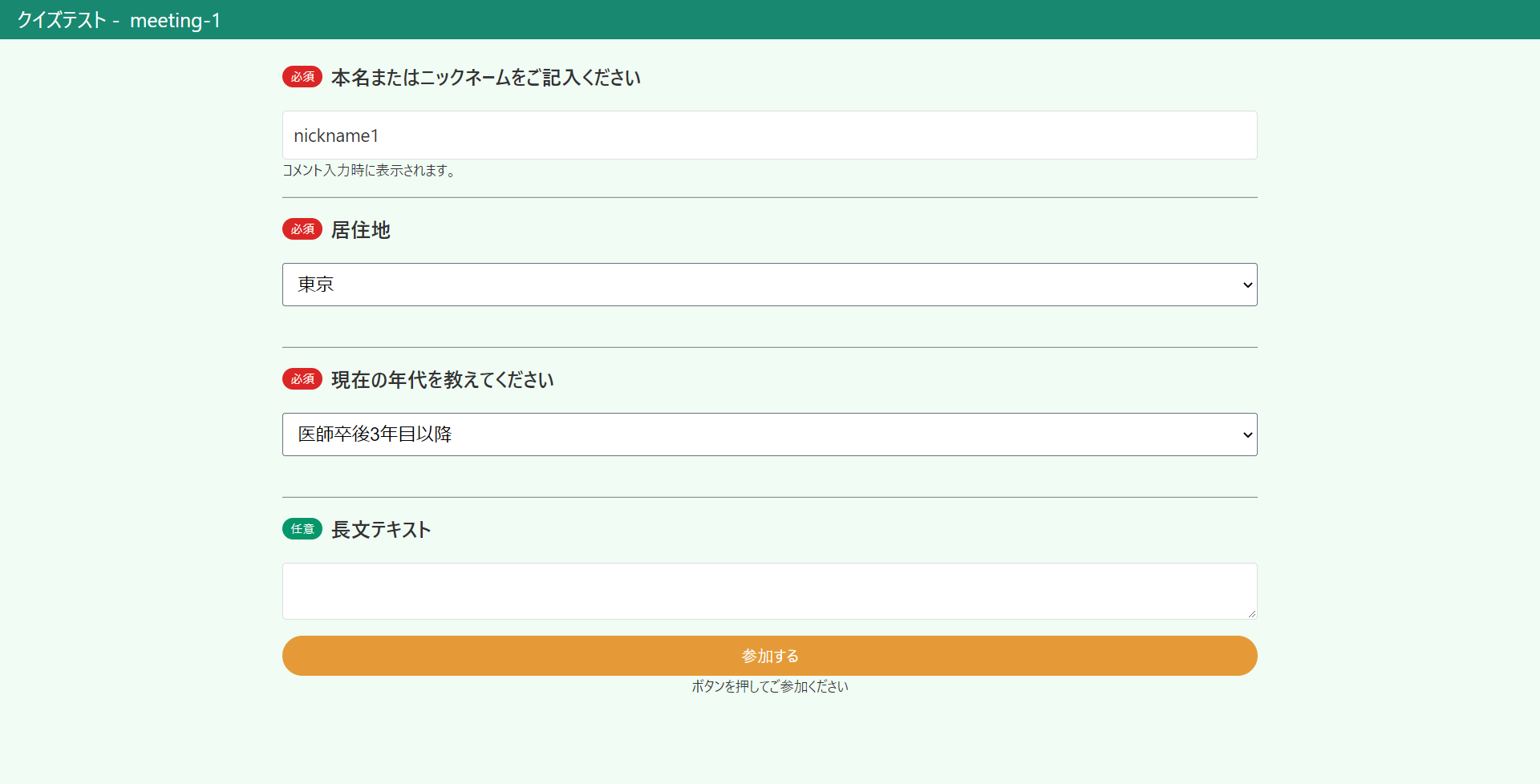Viewport: 1540px width, 784px height.
Task: Click the red 必須 badge beside the nickname label
Action: tap(302, 77)
